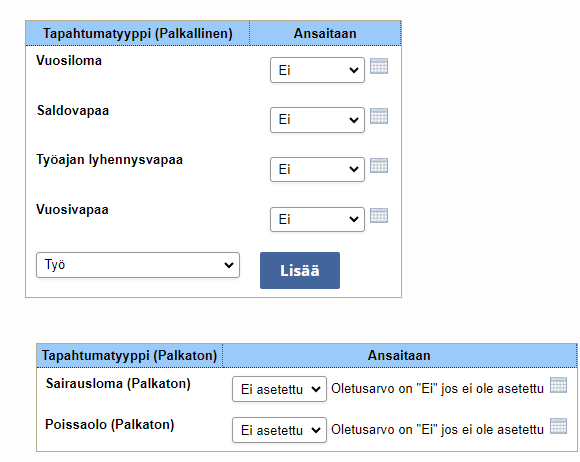Open the calendar icon for Sairausloma (Palkaton)
The image size is (580, 462).
pyautogui.click(x=559, y=385)
